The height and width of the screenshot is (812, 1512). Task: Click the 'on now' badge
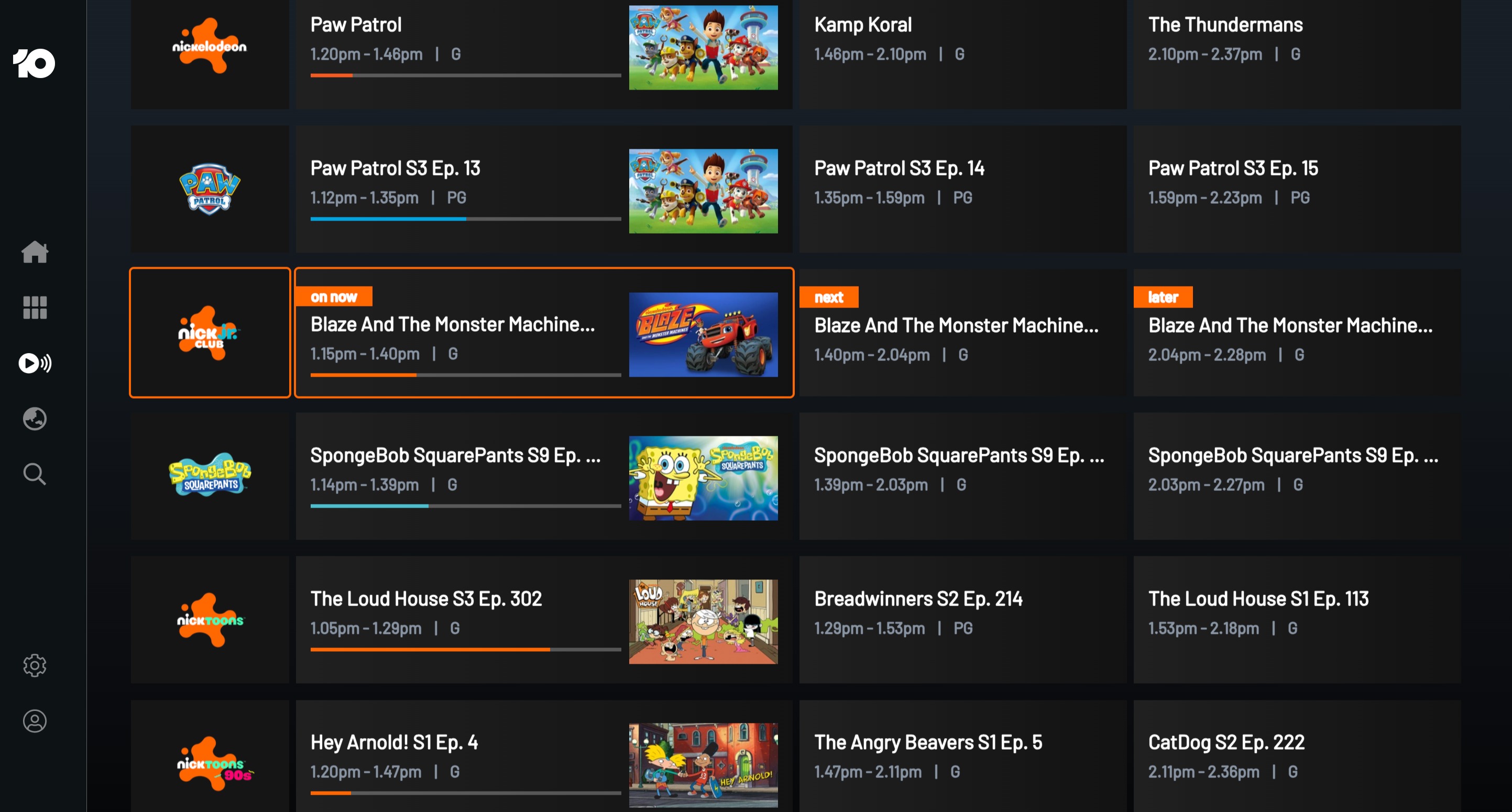(x=333, y=297)
